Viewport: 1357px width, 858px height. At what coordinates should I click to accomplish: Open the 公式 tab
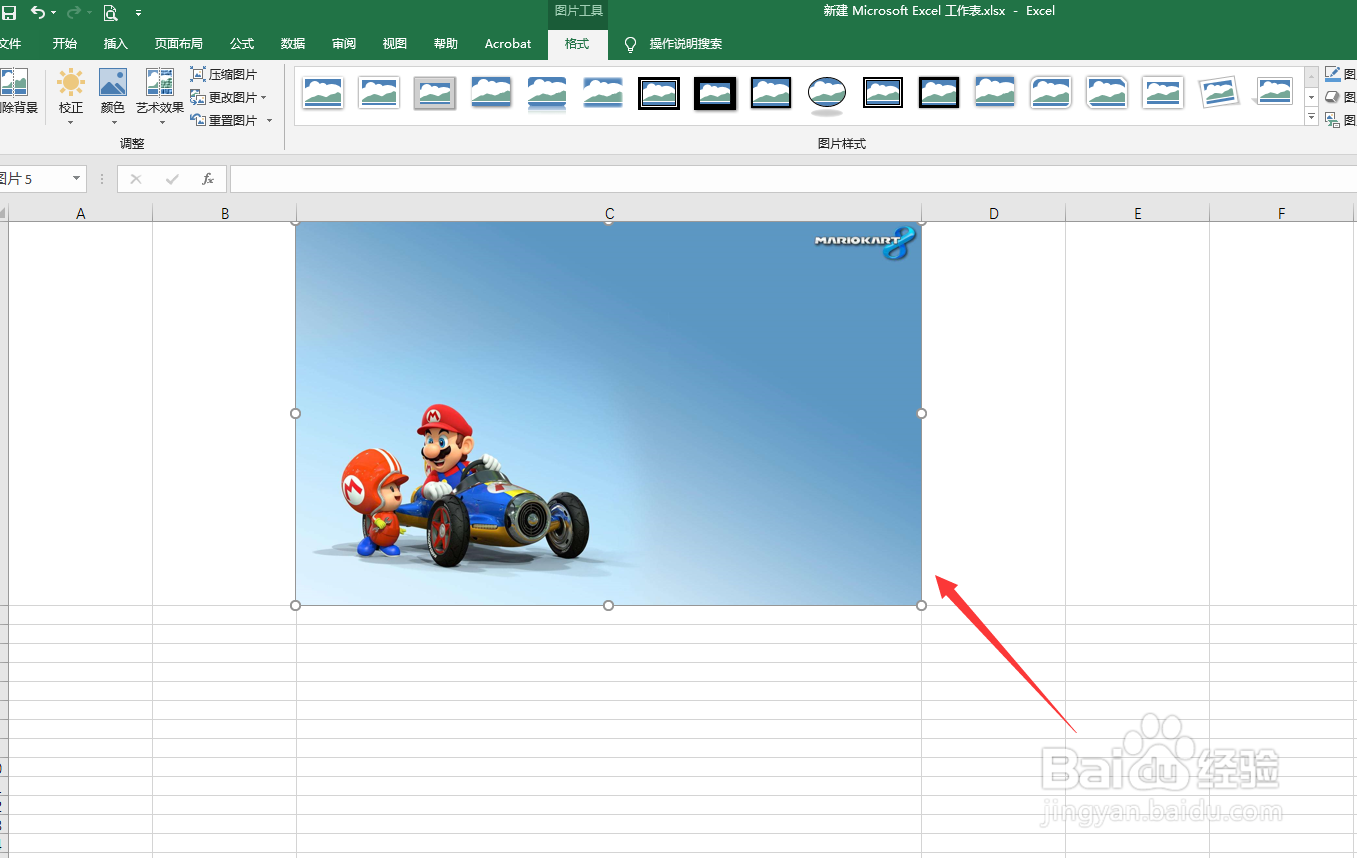pos(242,44)
